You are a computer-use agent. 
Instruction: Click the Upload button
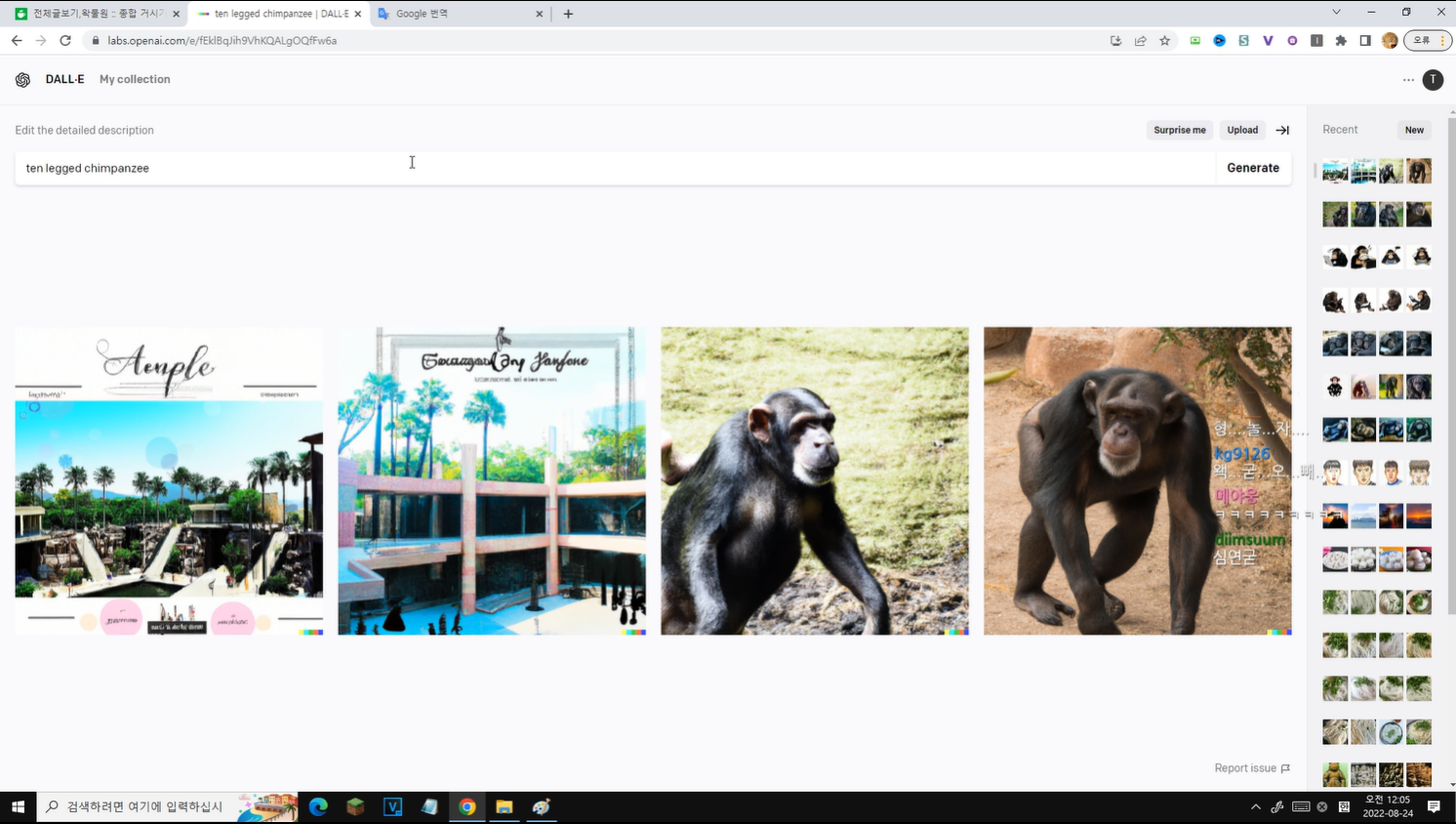1242,130
